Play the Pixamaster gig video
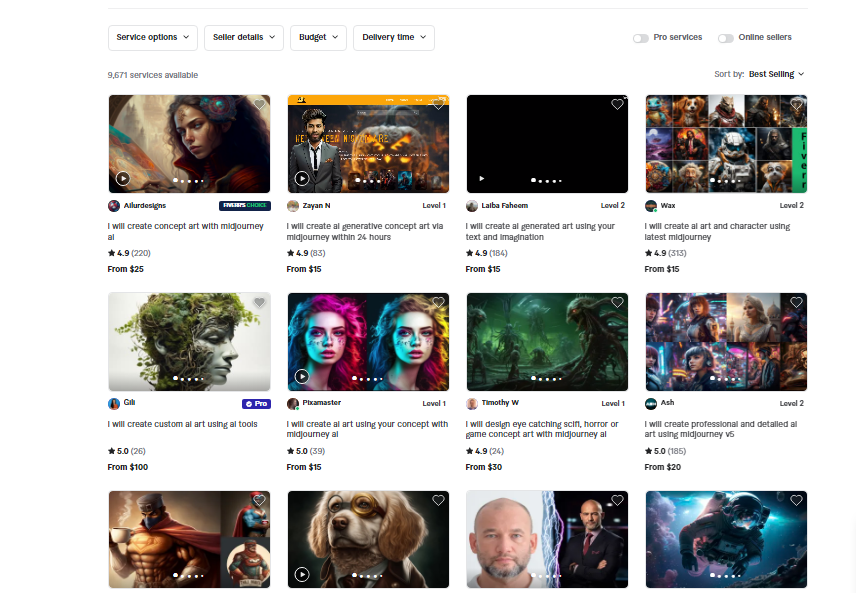Screen dimensions: 856x593 coord(302,376)
